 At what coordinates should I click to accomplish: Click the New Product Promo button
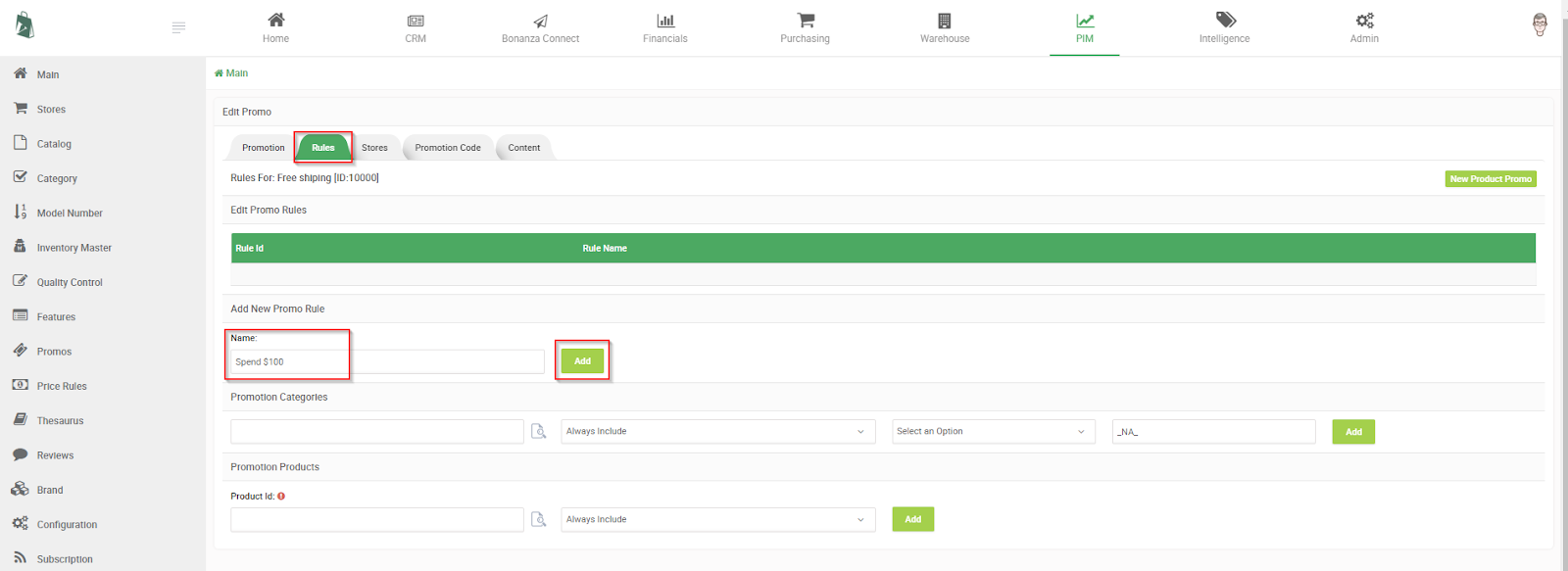point(1491,179)
